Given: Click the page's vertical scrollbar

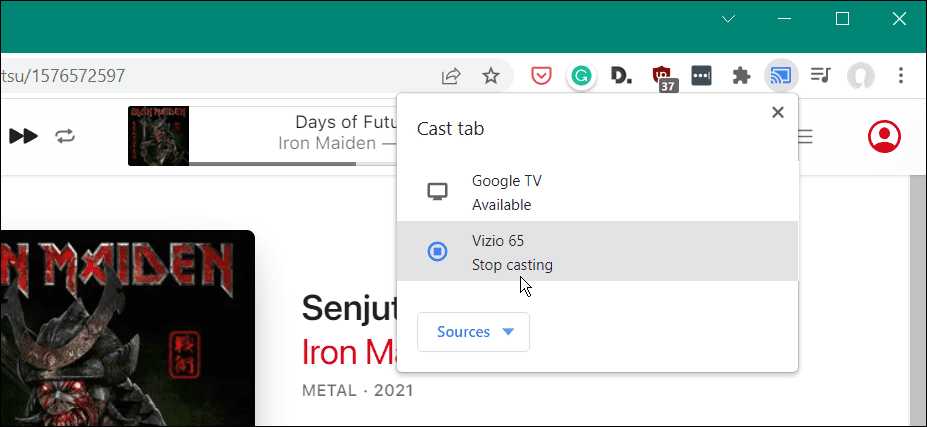Looking at the screenshot, I should pyautogui.click(x=918, y=300).
